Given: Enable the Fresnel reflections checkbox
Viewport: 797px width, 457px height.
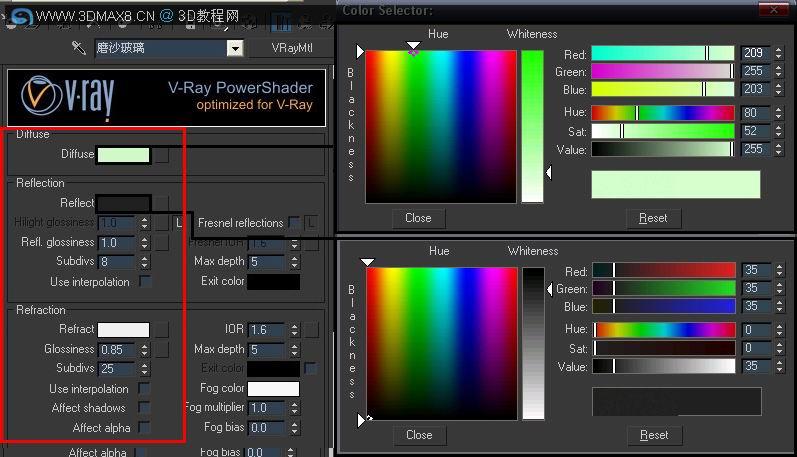Looking at the screenshot, I should pyautogui.click(x=293, y=222).
